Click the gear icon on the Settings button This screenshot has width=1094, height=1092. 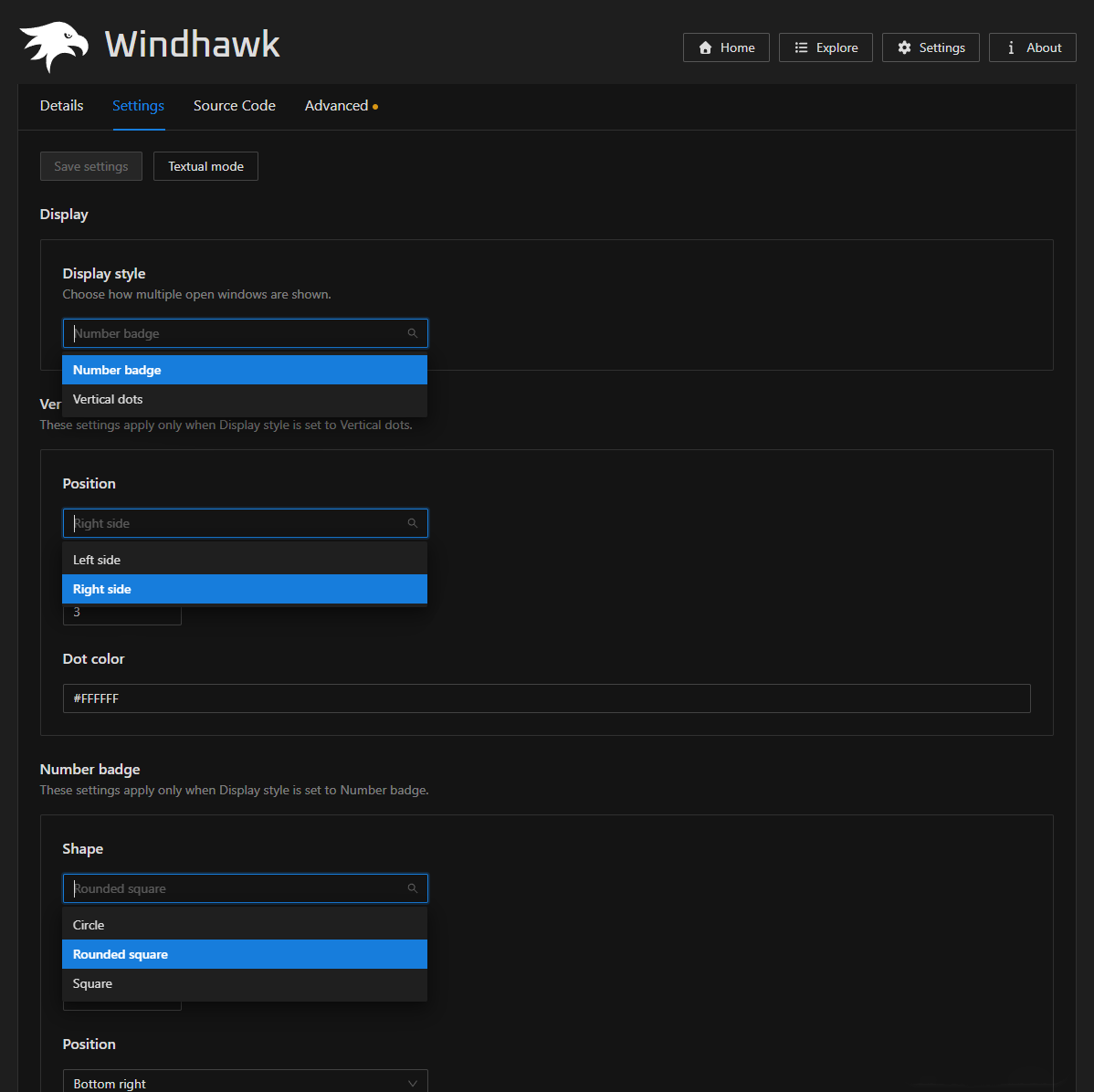pyautogui.click(x=904, y=47)
